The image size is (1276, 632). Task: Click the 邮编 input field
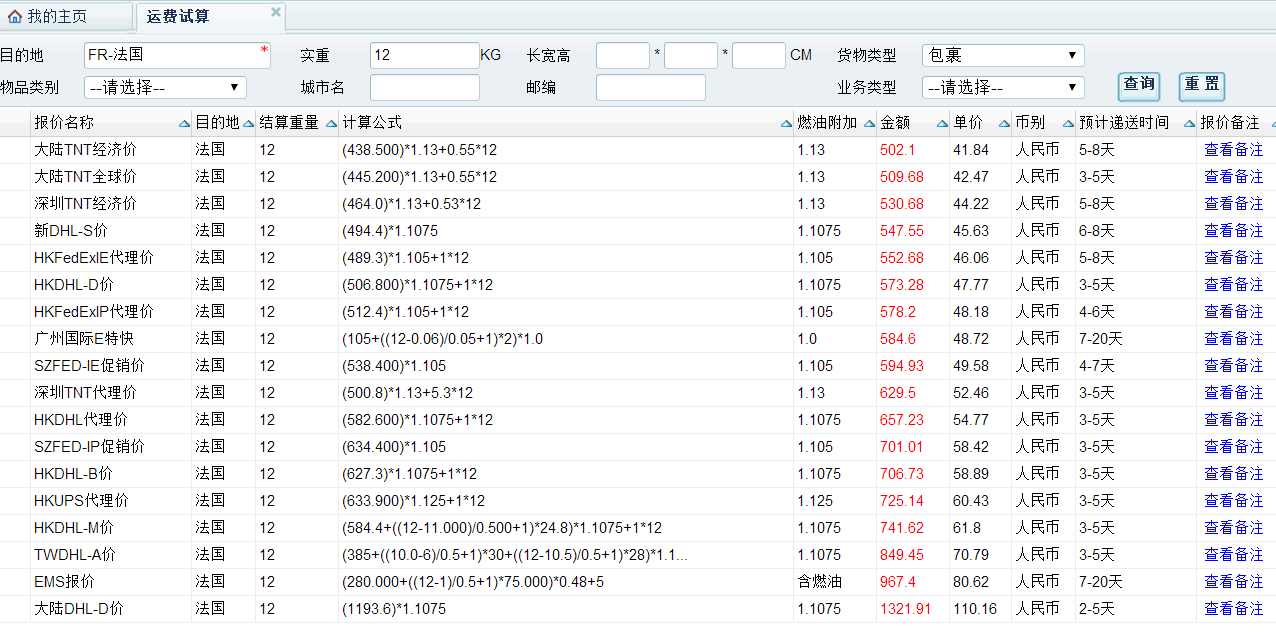(650, 88)
